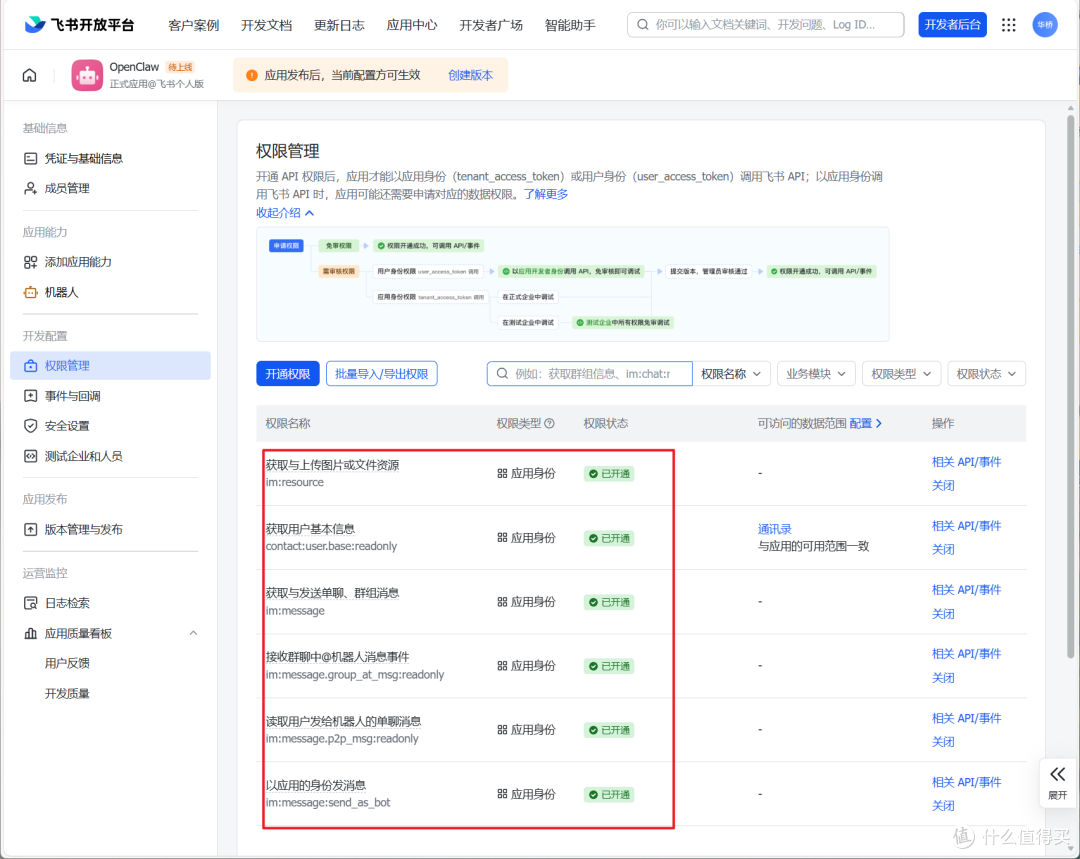Screen dimensions: 1080x859
Task: Click 批量导入/导出权限 button
Action: click(x=382, y=373)
